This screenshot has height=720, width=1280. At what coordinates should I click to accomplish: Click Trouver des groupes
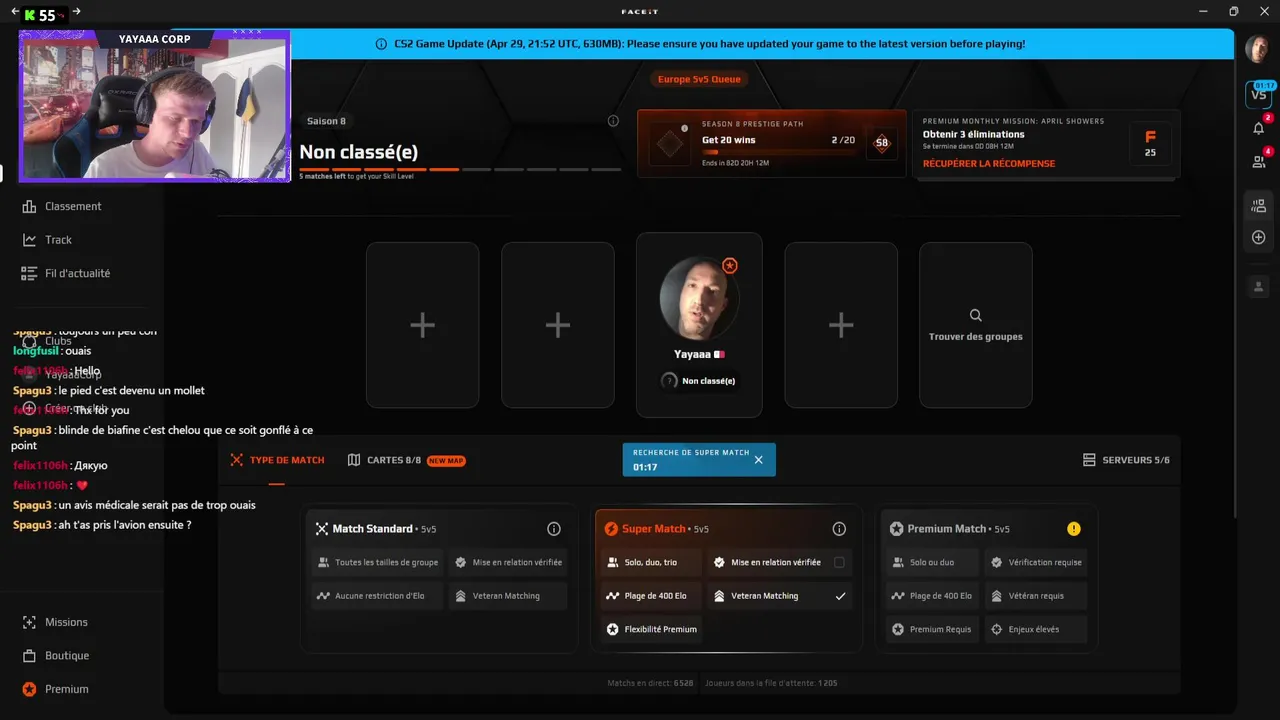pyautogui.click(x=976, y=325)
